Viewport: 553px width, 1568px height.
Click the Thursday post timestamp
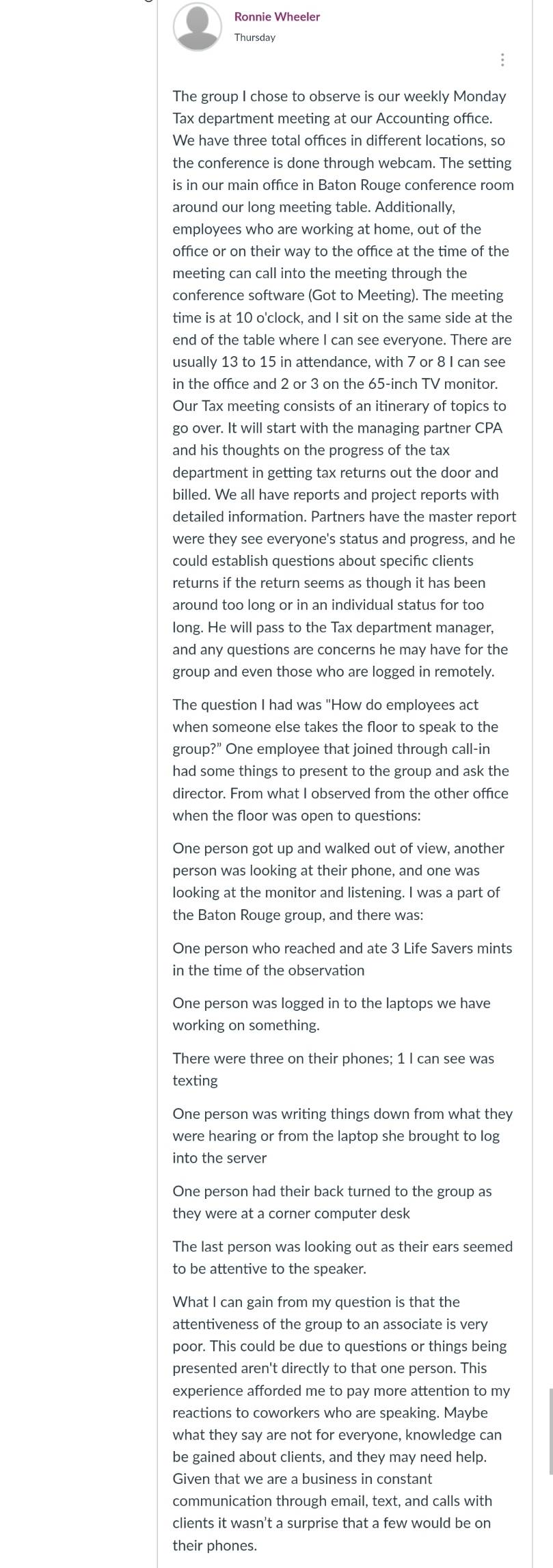[x=254, y=38]
